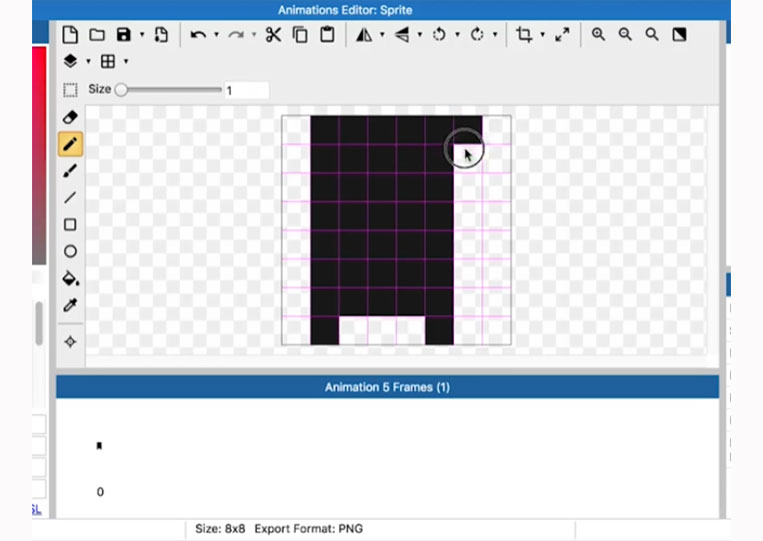Toggle the background contrast icon
The image size is (763, 541).
(x=679, y=35)
